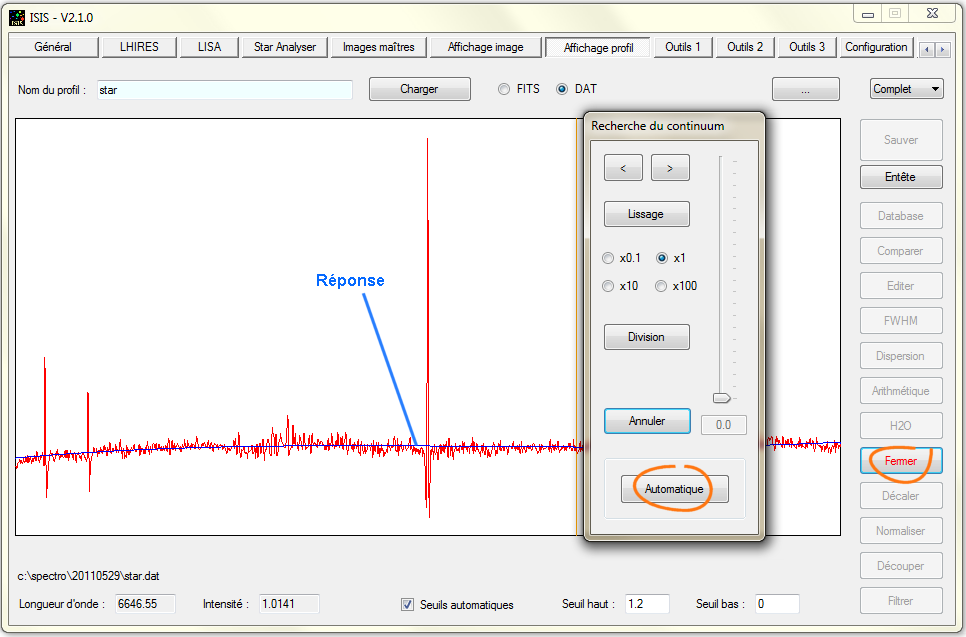Click the Seuil haut input field

pyautogui.click(x=649, y=604)
